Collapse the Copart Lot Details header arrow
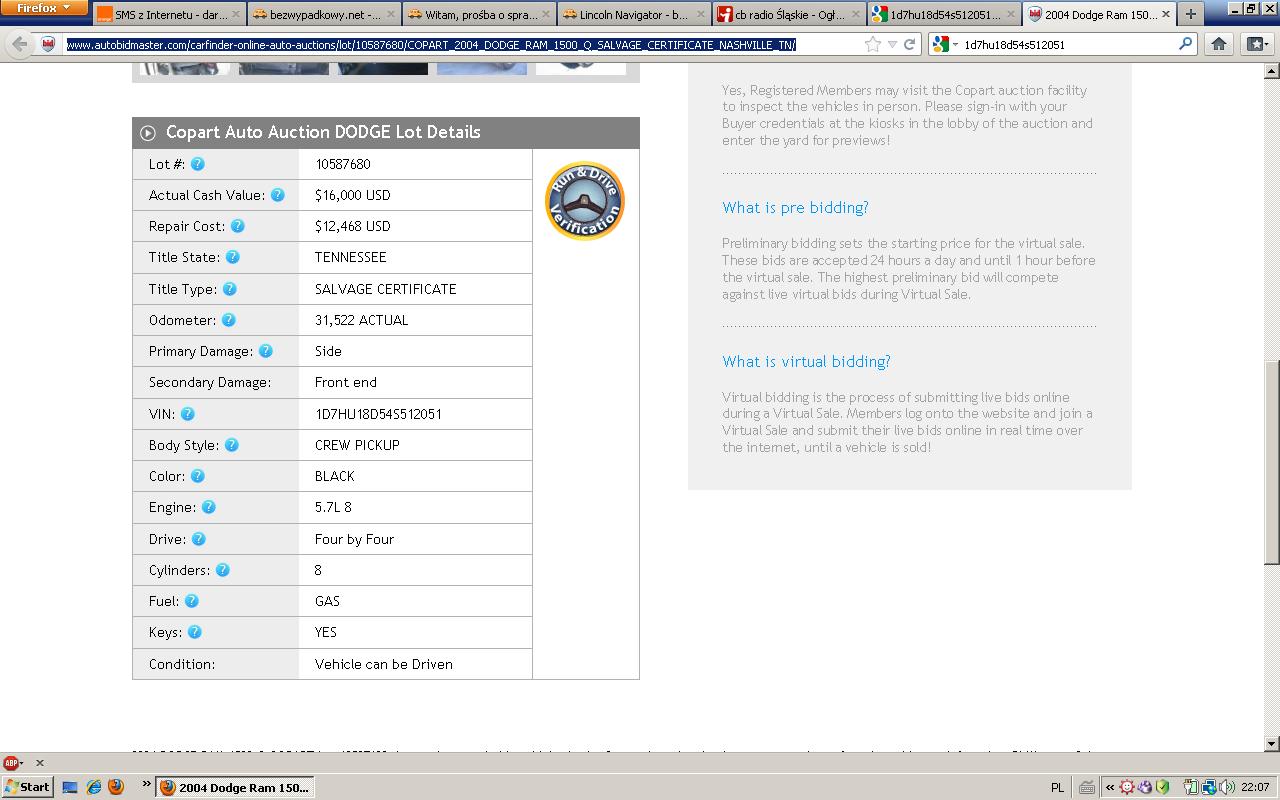The image size is (1280, 800). [x=148, y=133]
